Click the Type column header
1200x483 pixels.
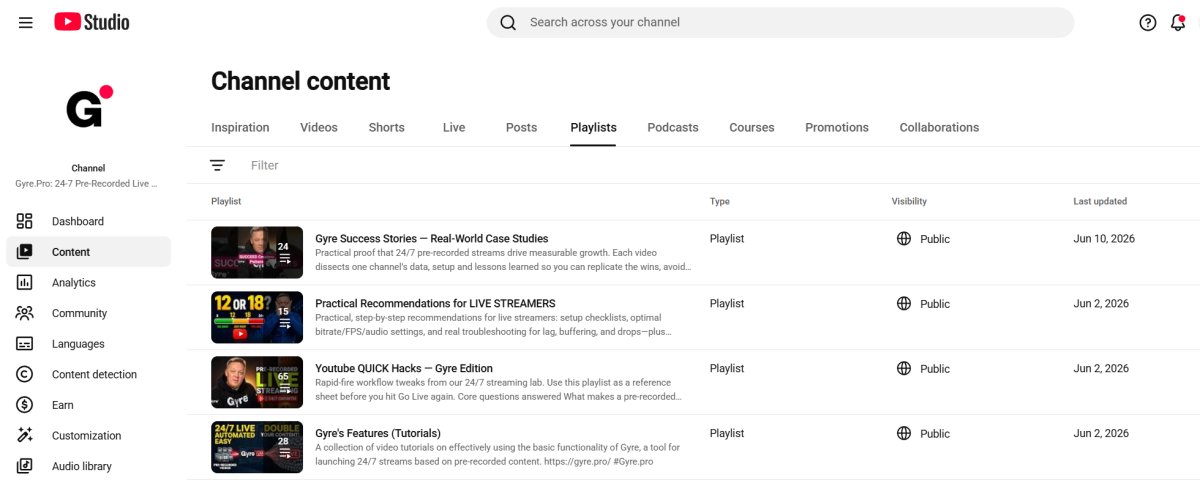(720, 201)
